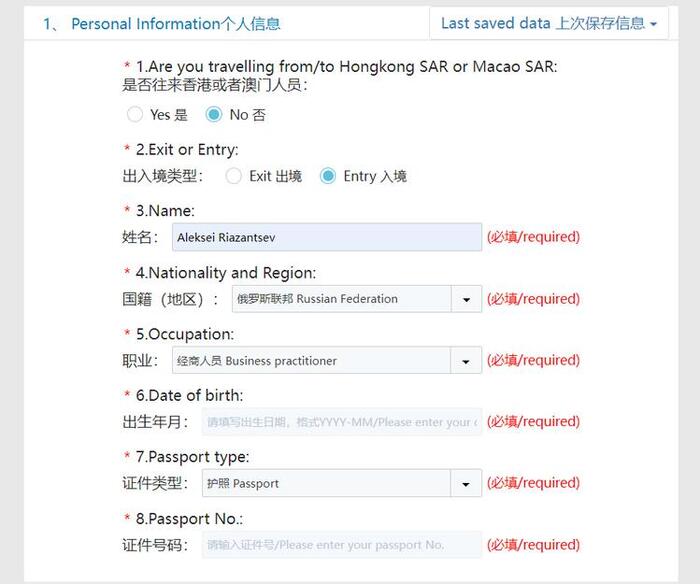The height and width of the screenshot is (584, 700).
Task: Expand the Nationality and Region dropdown arrow
Action: (x=466, y=299)
